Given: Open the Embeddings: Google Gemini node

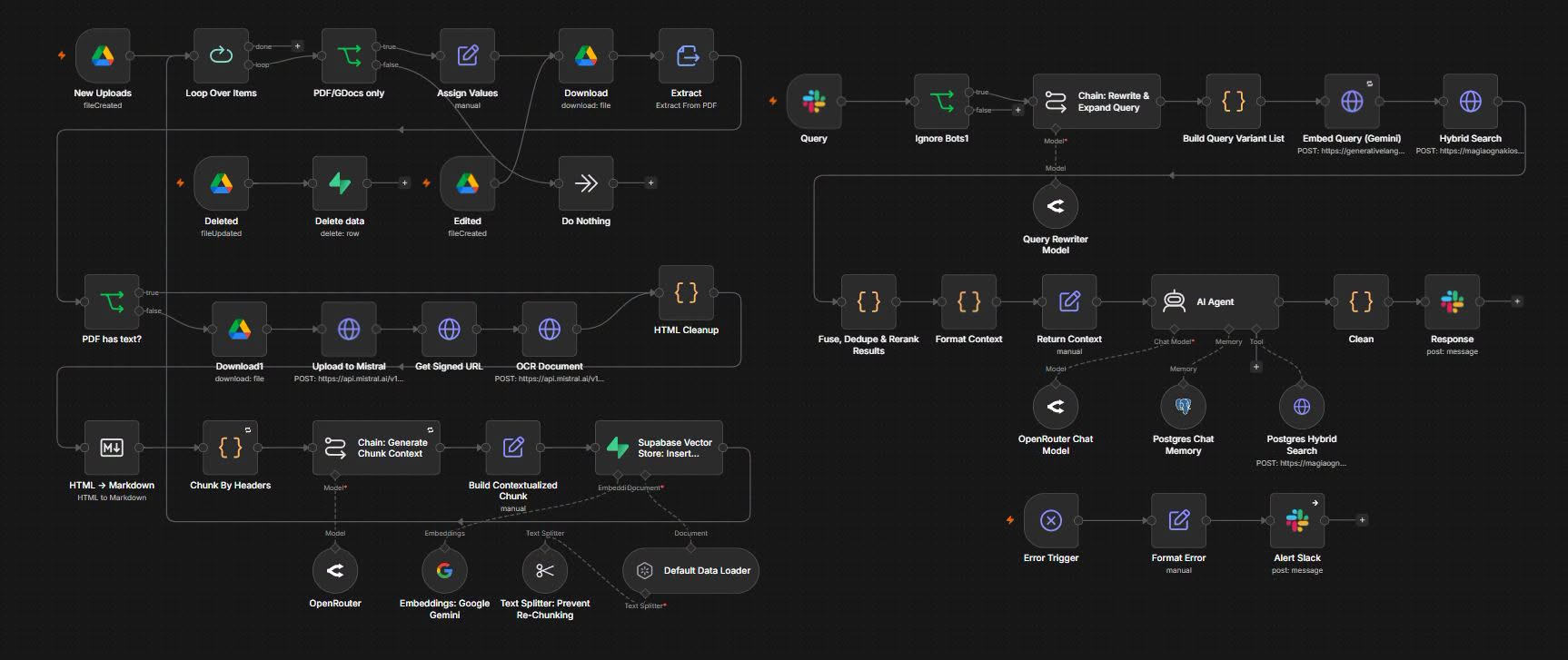Looking at the screenshot, I should tap(444, 571).
